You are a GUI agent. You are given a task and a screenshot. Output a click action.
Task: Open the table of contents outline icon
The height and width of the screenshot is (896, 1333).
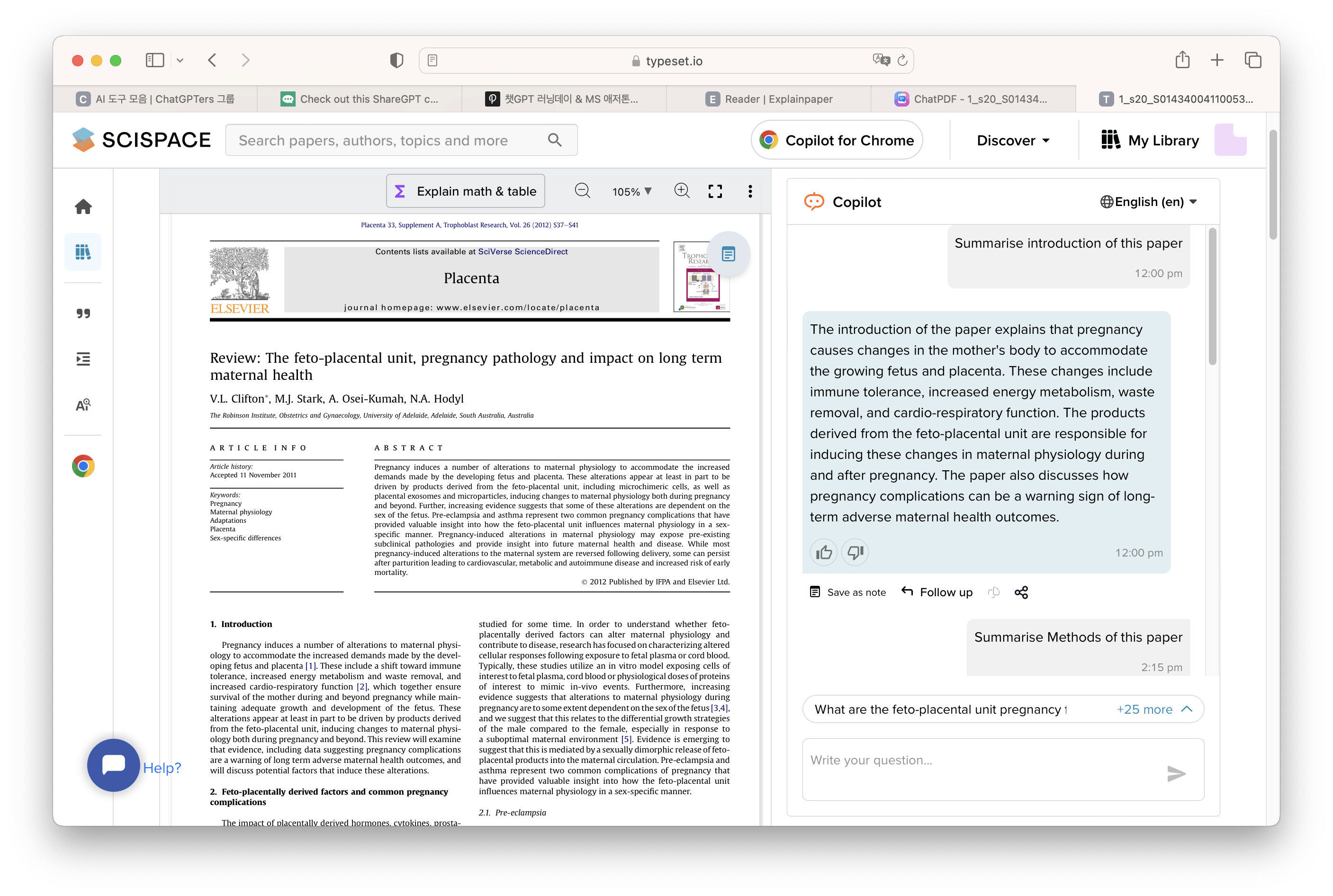pyautogui.click(x=83, y=359)
